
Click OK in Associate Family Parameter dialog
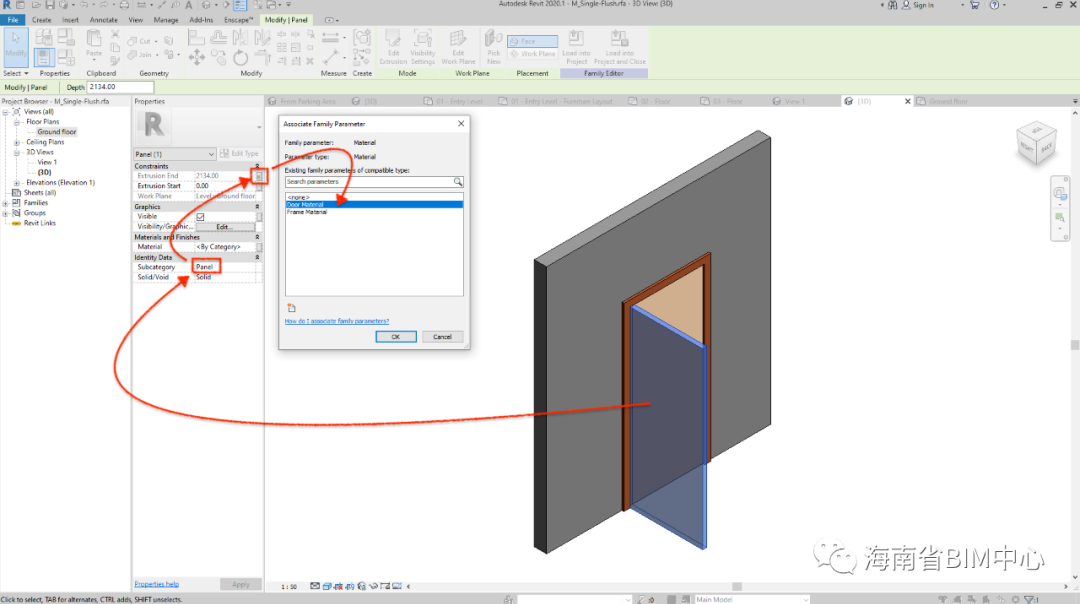395,337
